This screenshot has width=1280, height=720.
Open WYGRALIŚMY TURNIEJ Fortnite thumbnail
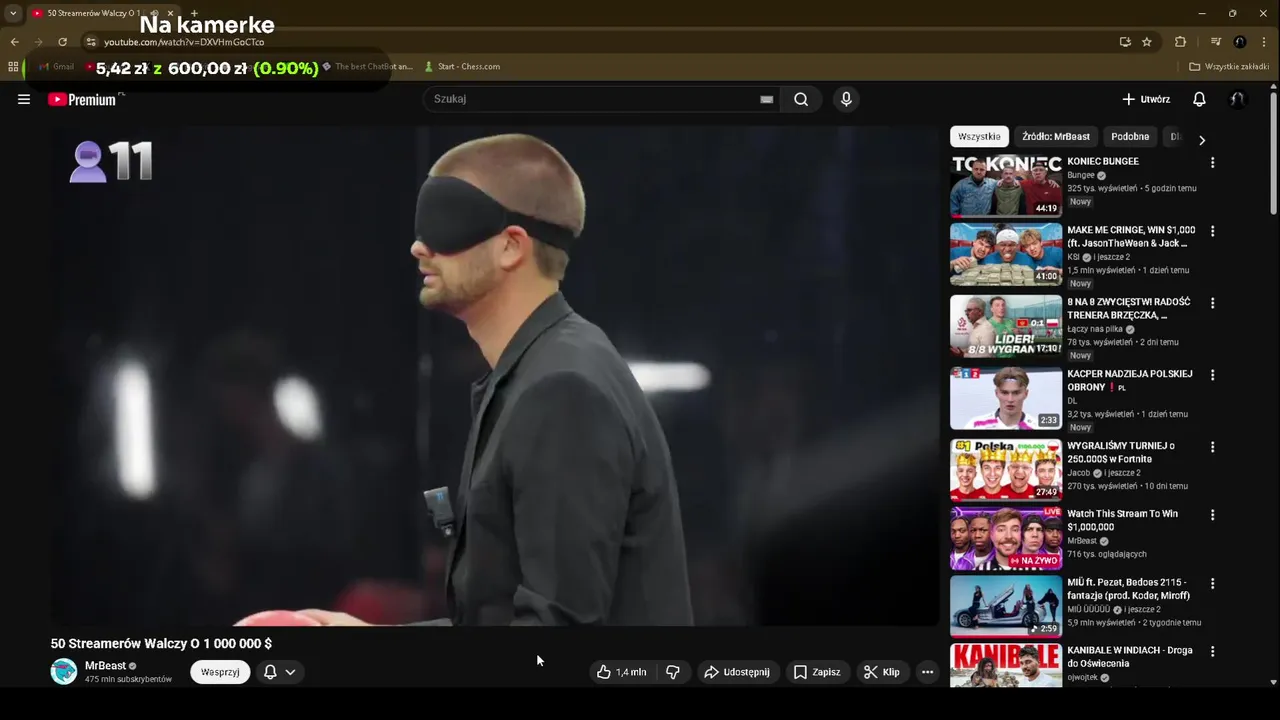[1006, 470]
